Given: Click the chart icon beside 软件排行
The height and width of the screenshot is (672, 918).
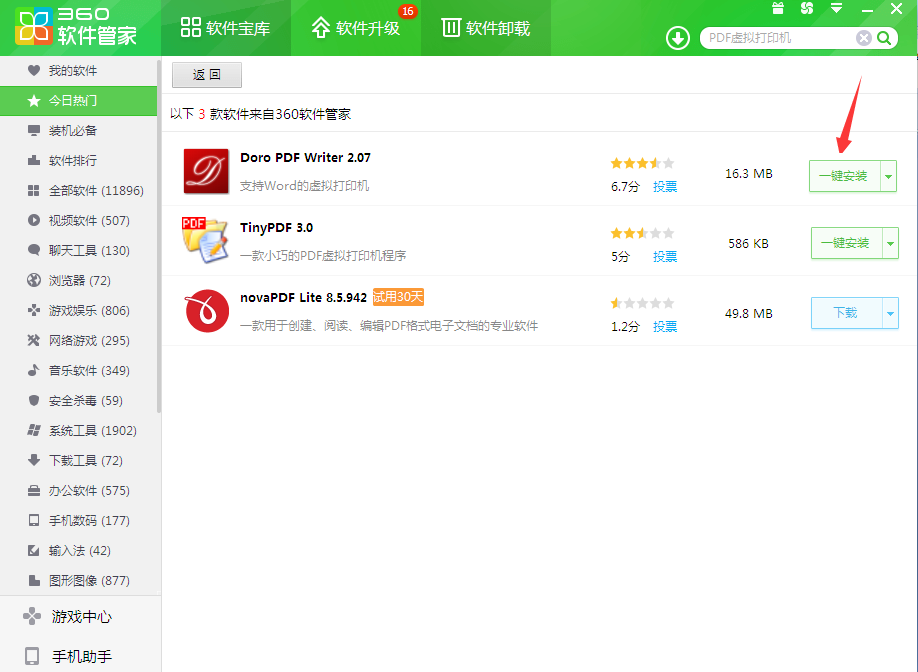Looking at the screenshot, I should pos(34,160).
